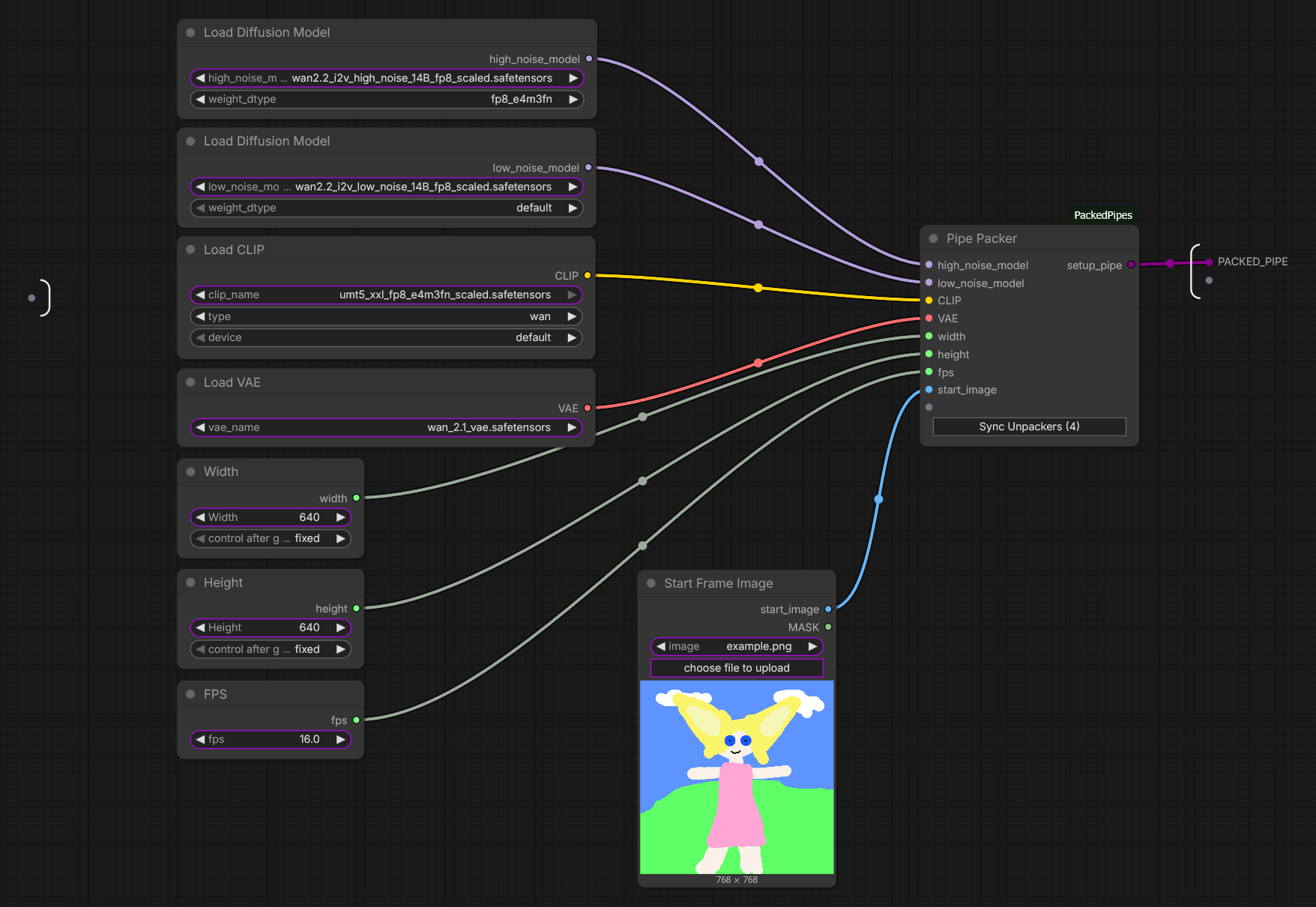The width and height of the screenshot is (1316, 907).
Task: Click the start_image output socket
Action: (x=828, y=609)
